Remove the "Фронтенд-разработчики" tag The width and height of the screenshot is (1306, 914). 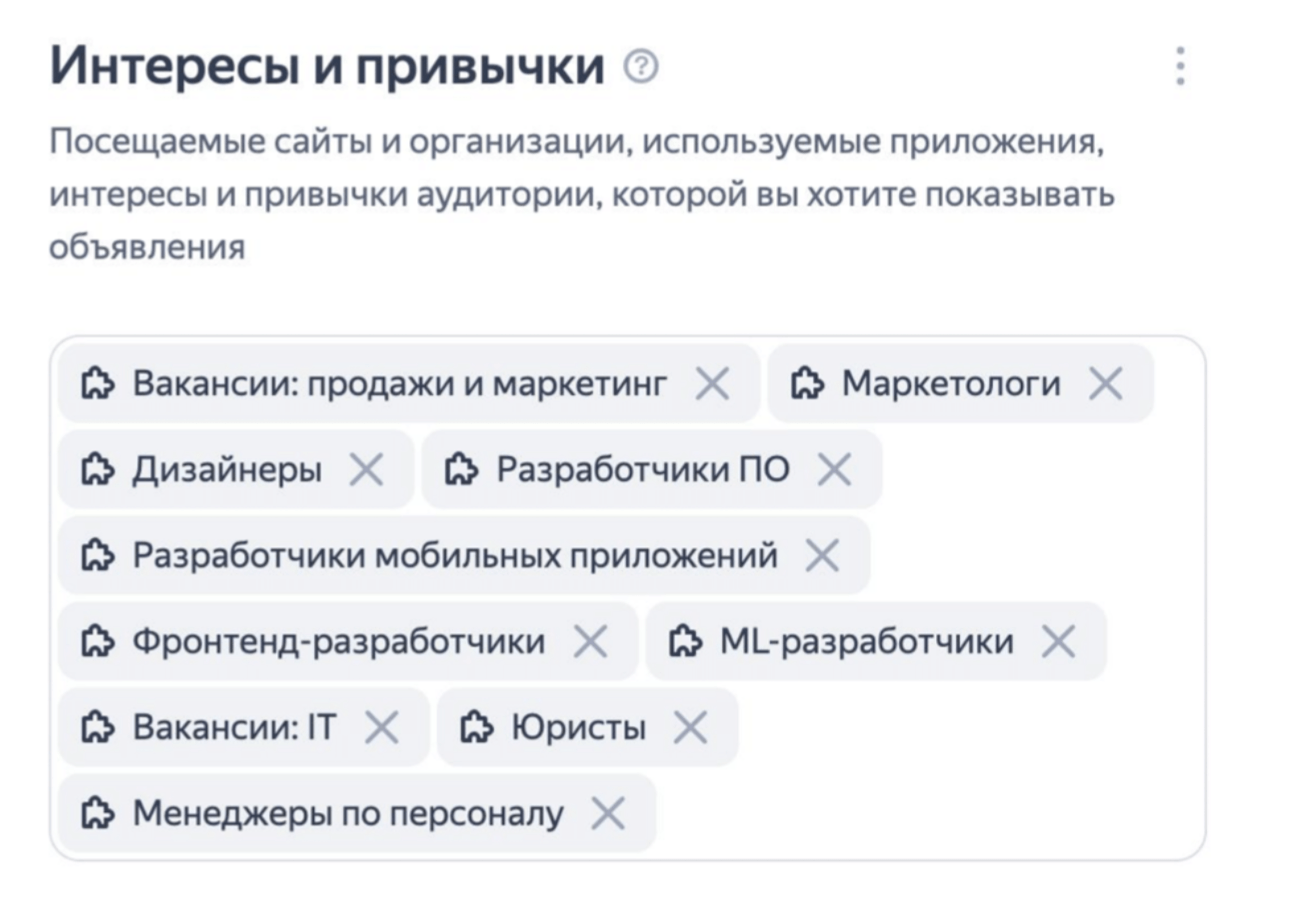coord(590,642)
